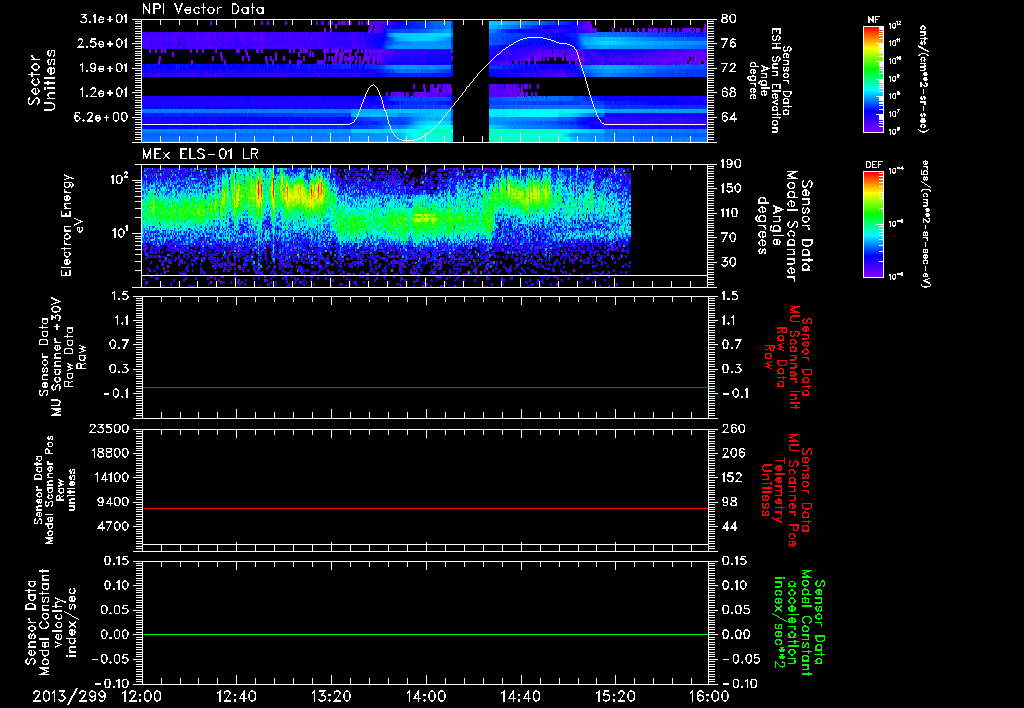Click the 14:40 time tick label
The image size is (1024, 708).
(520, 696)
